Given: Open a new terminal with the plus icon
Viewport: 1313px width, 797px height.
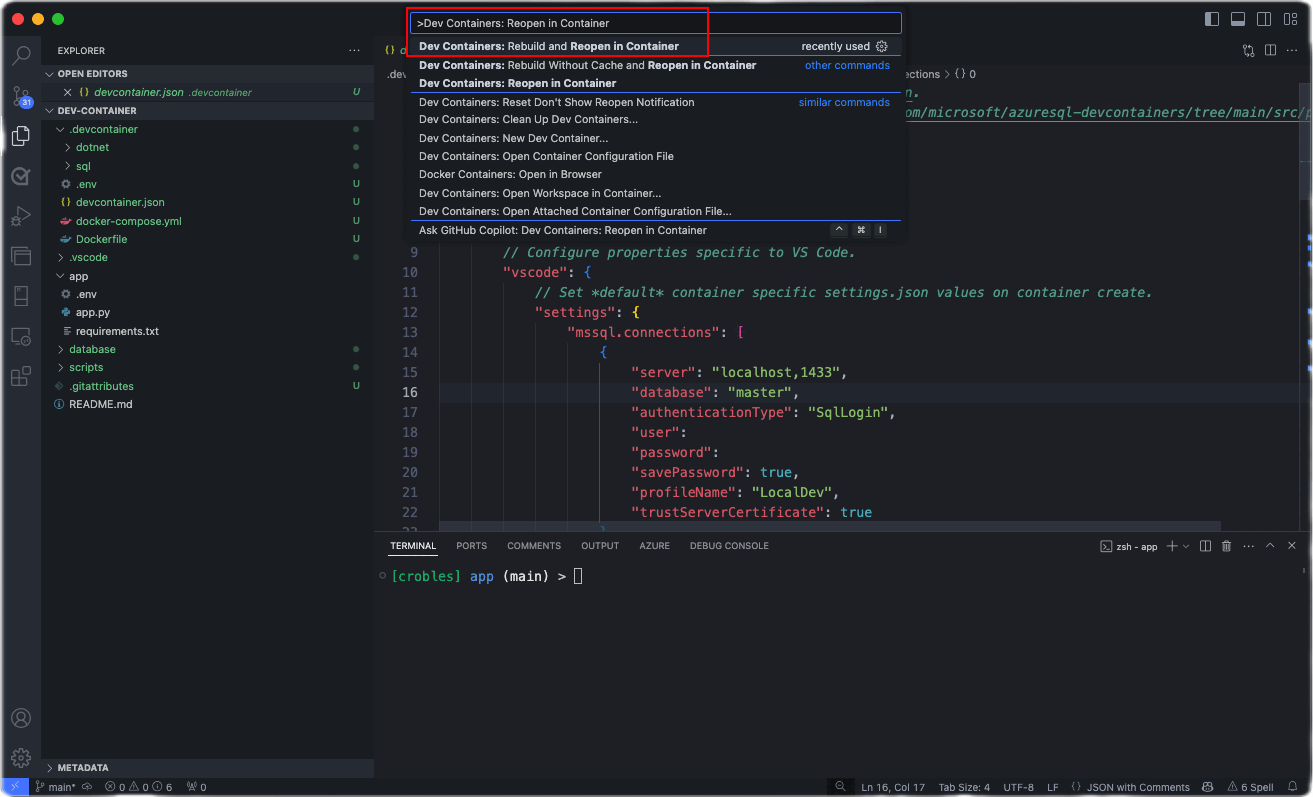Looking at the screenshot, I should point(1172,546).
